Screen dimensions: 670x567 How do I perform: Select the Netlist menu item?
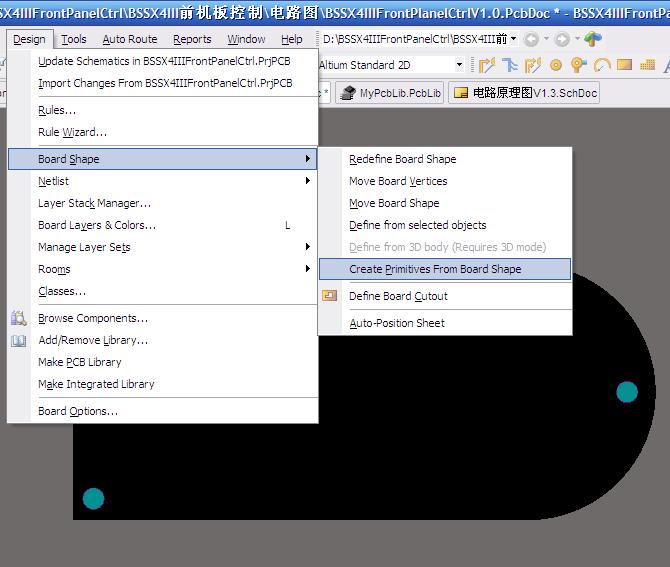(163, 181)
